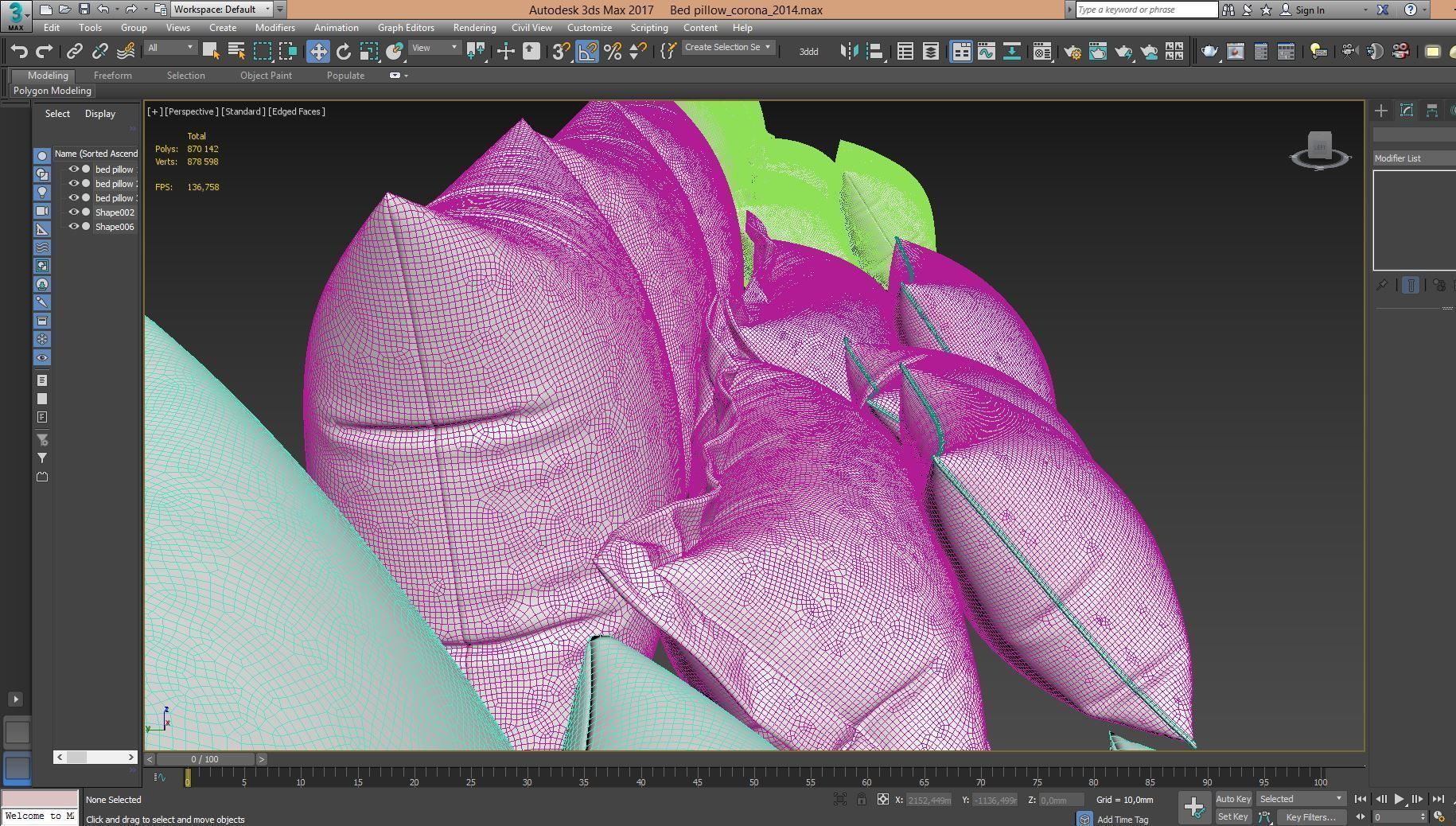The height and width of the screenshot is (826, 1456).
Task: Open the Create command panel tab
Action: pyautogui.click(x=1381, y=111)
